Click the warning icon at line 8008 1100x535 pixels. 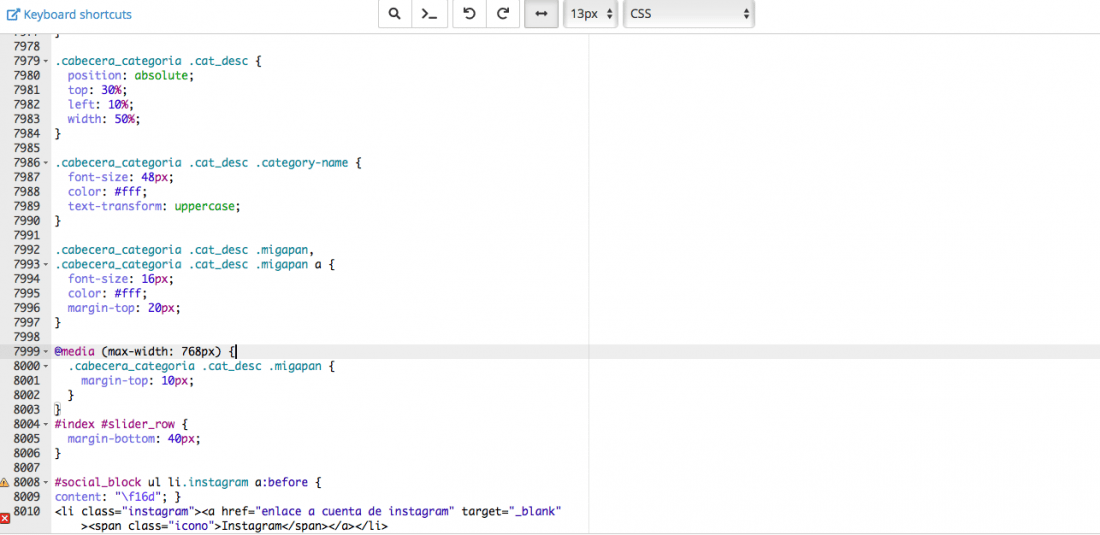(5, 482)
